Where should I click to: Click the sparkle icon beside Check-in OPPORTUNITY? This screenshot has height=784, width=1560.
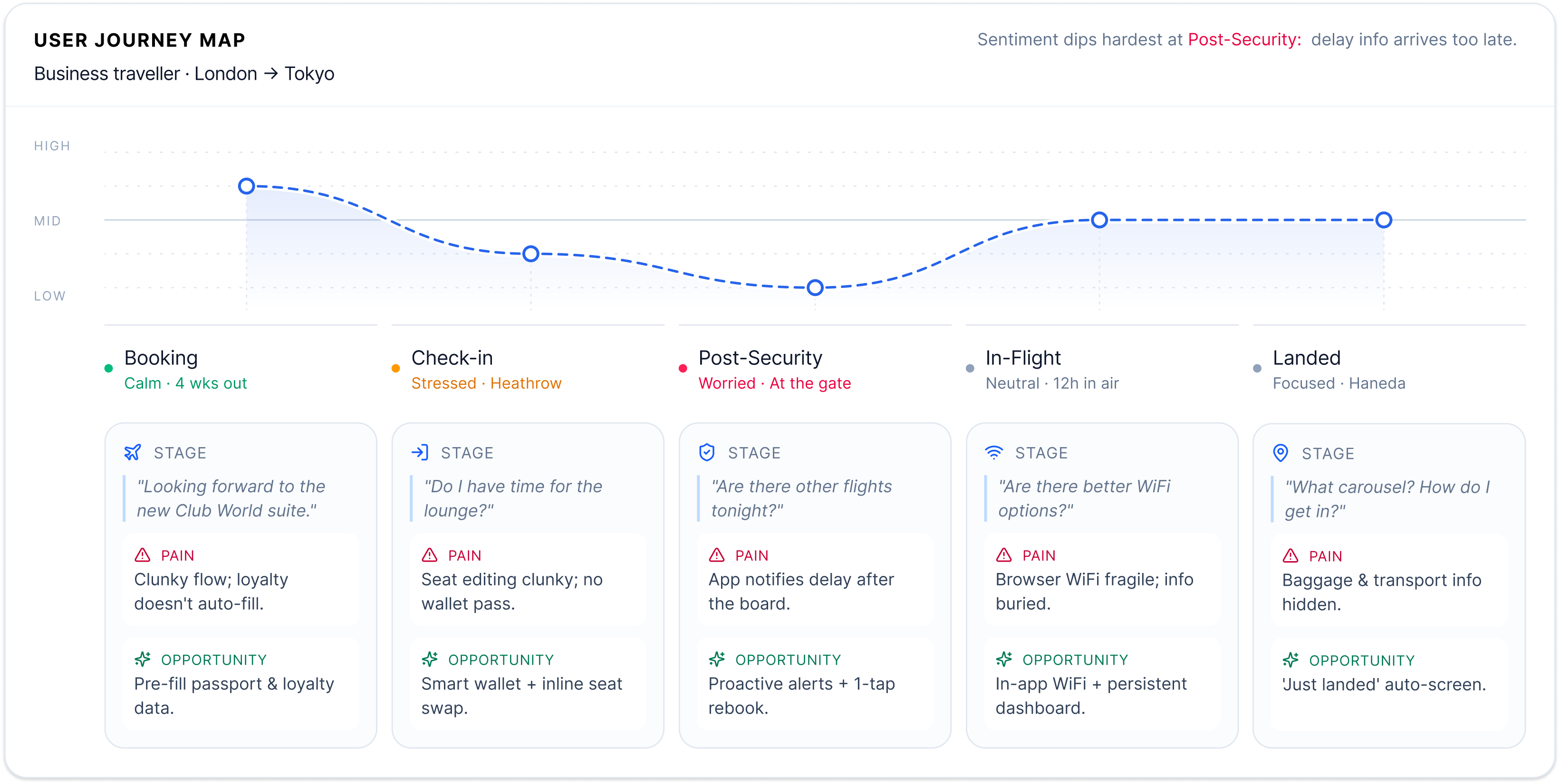point(429,659)
